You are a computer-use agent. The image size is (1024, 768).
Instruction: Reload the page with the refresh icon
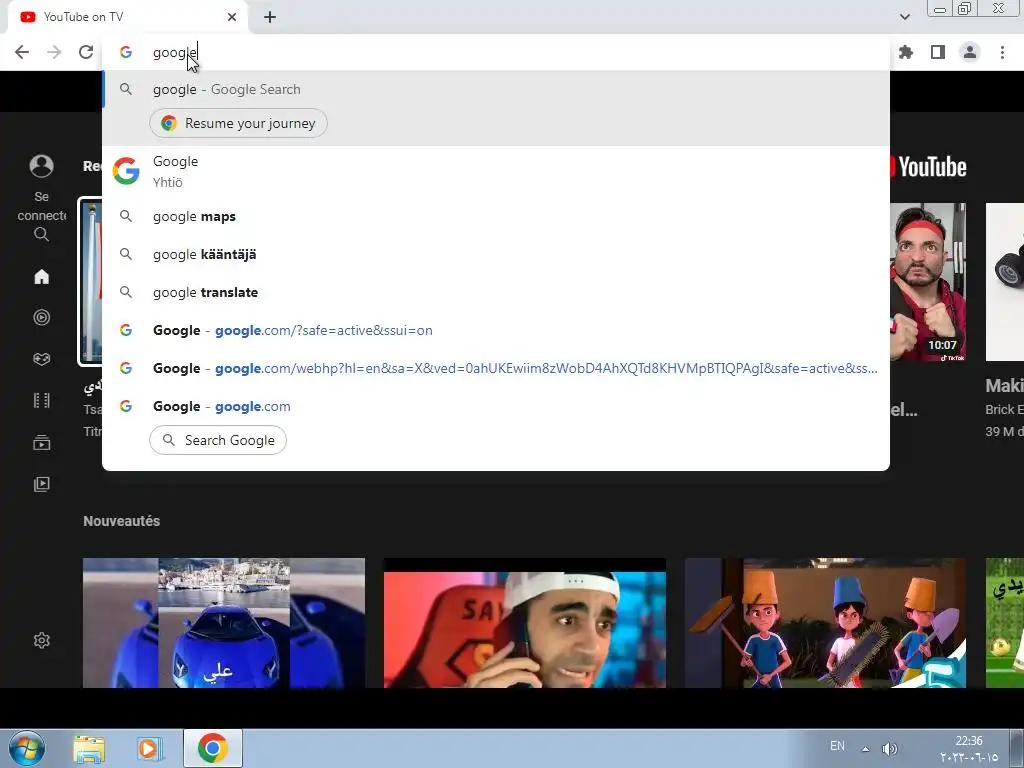pyautogui.click(x=86, y=52)
